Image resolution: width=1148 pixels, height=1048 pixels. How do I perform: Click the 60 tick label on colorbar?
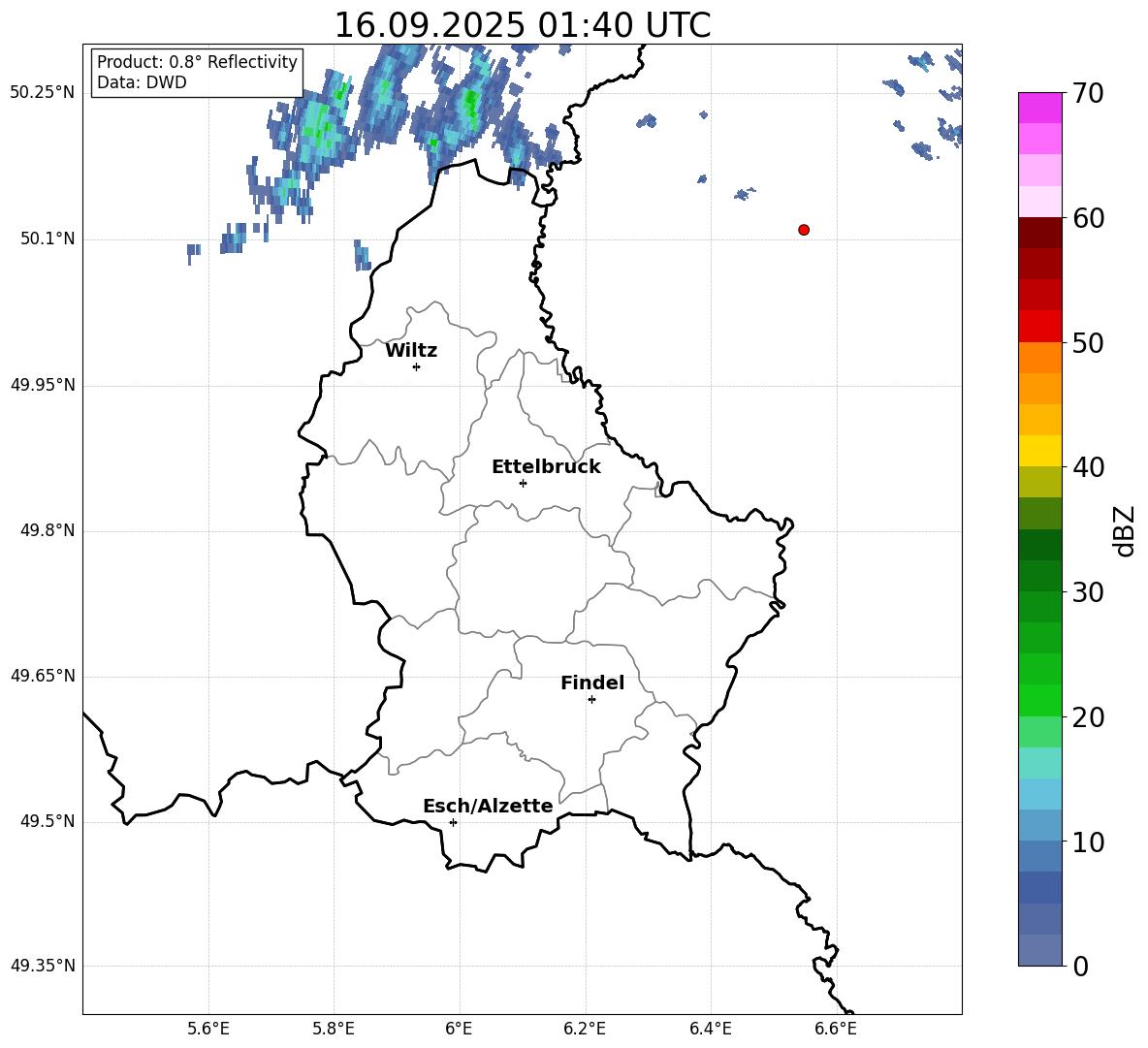coord(1088,218)
